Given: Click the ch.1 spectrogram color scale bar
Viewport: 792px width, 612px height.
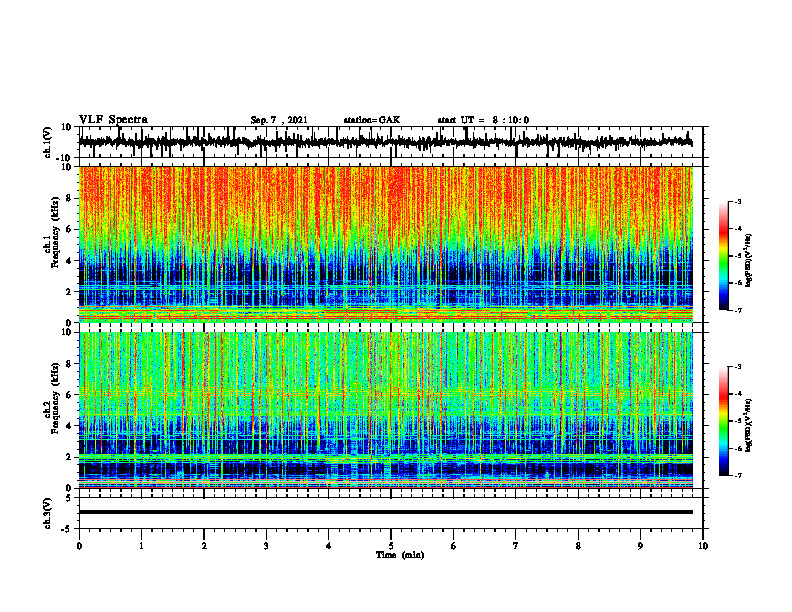Looking at the screenshot, I should [x=723, y=256].
